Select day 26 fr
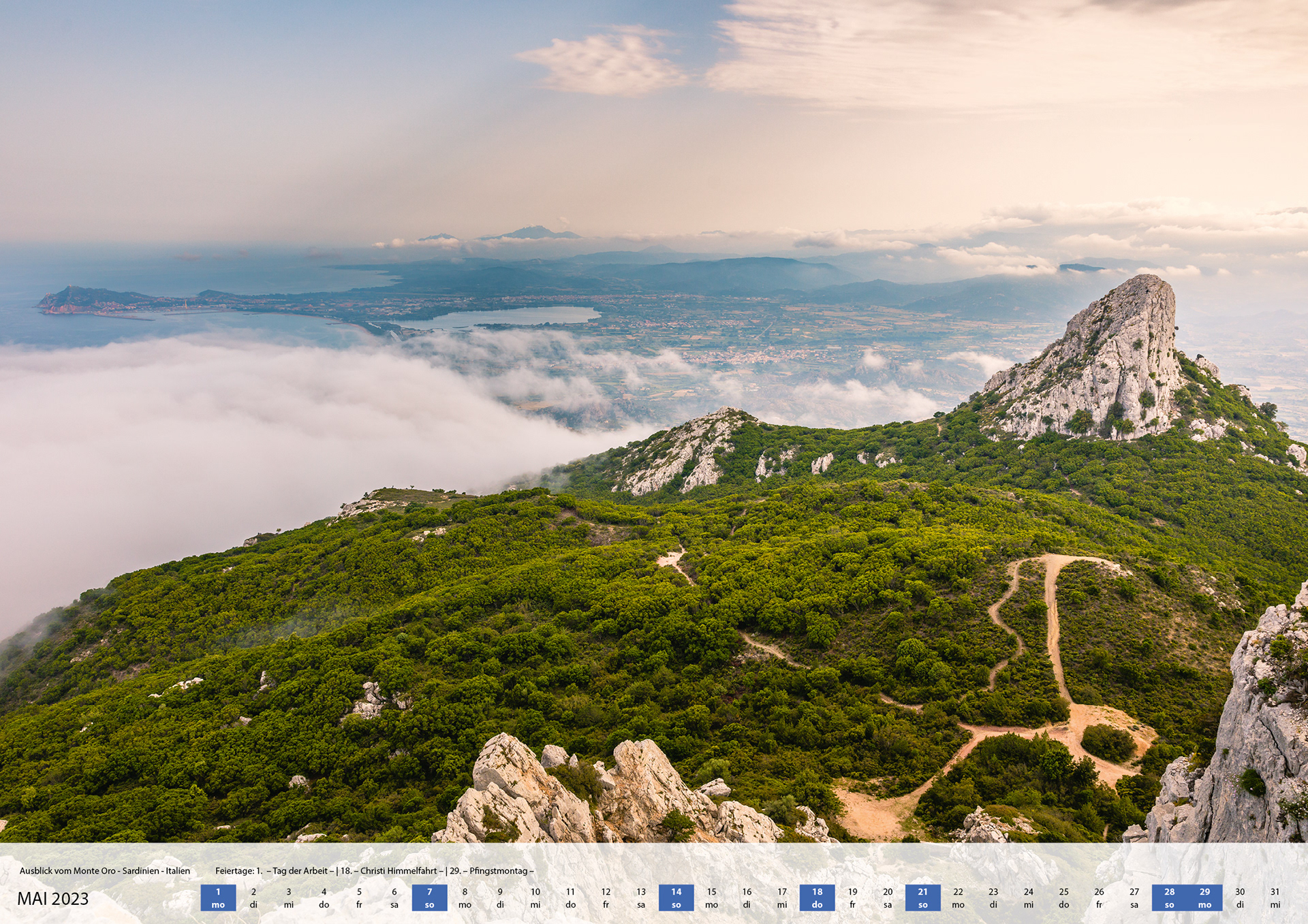 (1099, 897)
